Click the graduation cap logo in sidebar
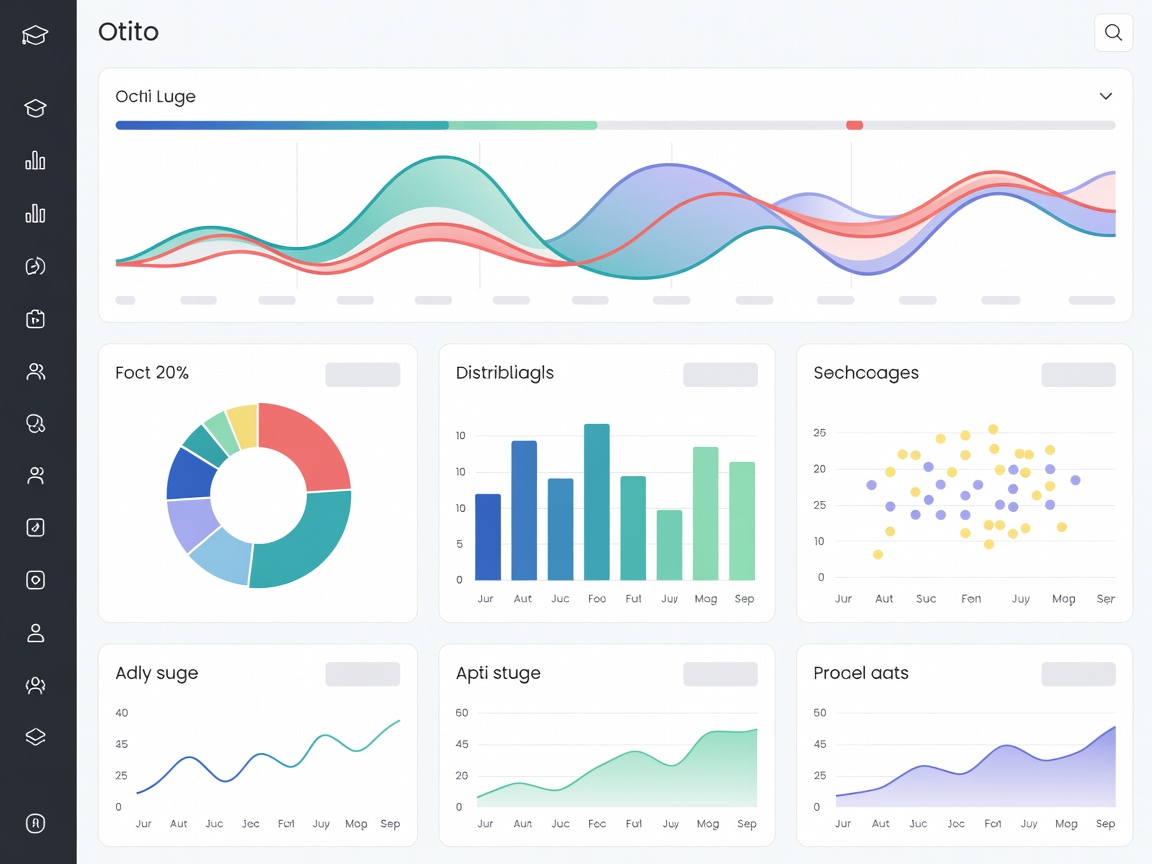This screenshot has height=864, width=1152. coord(35,35)
